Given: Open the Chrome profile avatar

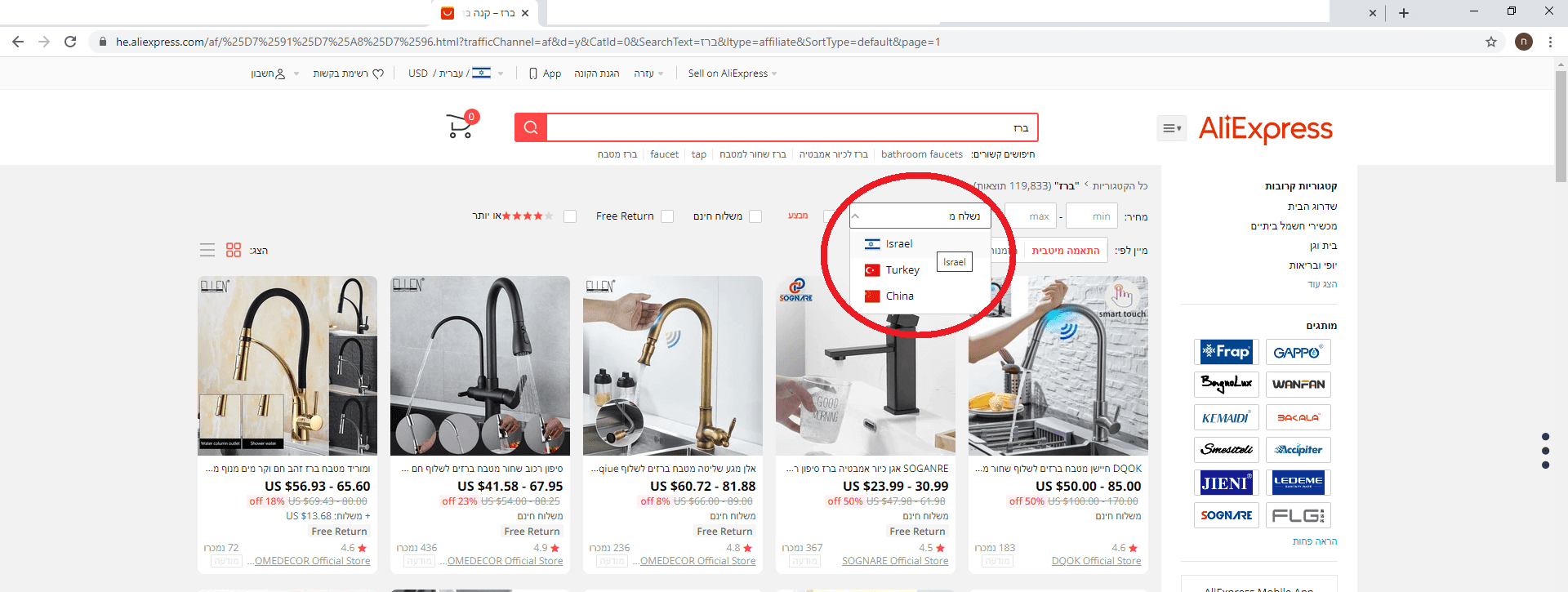Looking at the screenshot, I should (1524, 42).
